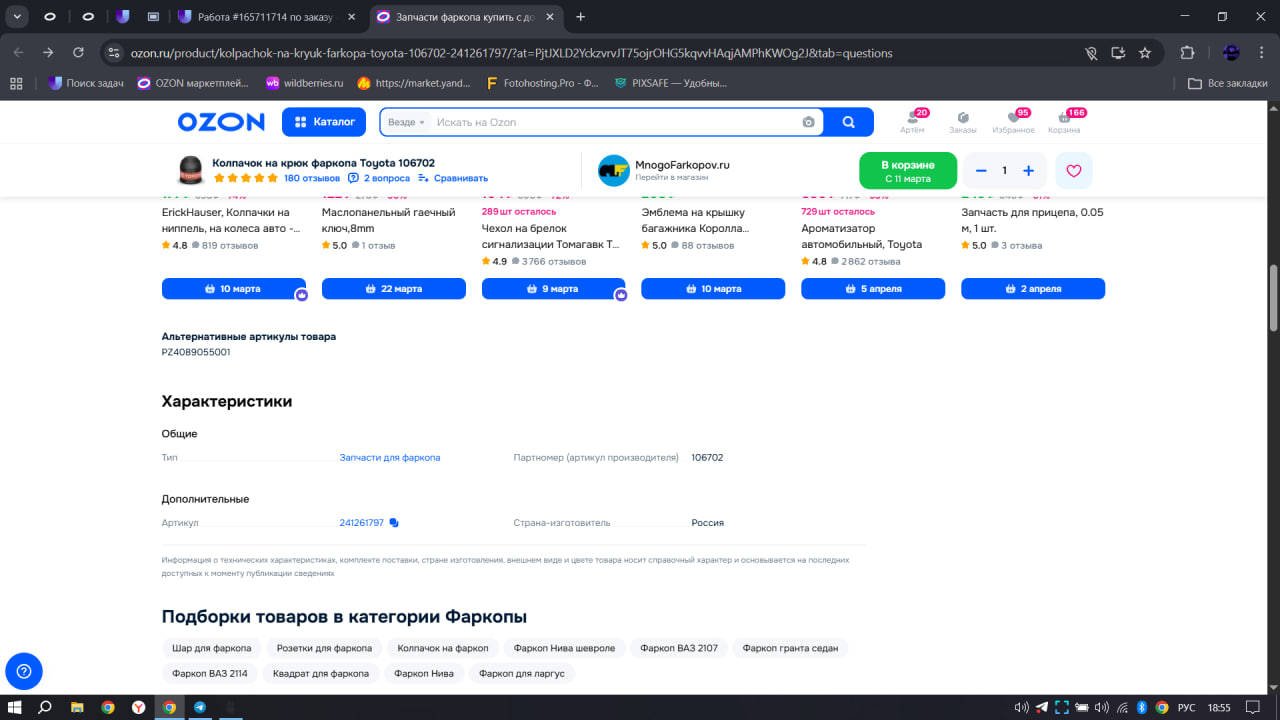Screen dimensions: 1280x720
Task: Open the Запчасти для фаркопа type link
Action: click(x=390, y=458)
